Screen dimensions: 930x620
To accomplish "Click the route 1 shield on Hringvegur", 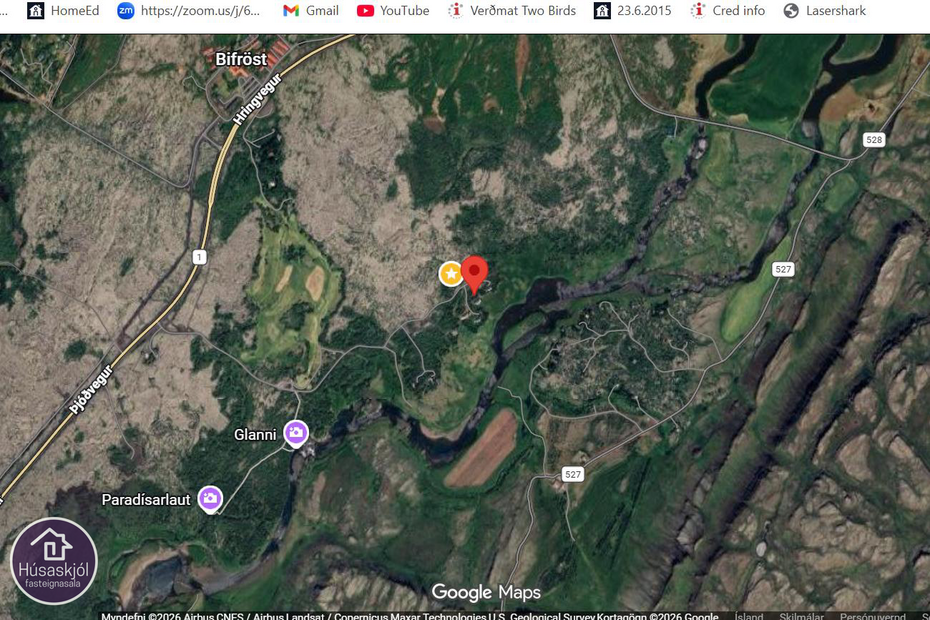I will (x=199, y=257).
